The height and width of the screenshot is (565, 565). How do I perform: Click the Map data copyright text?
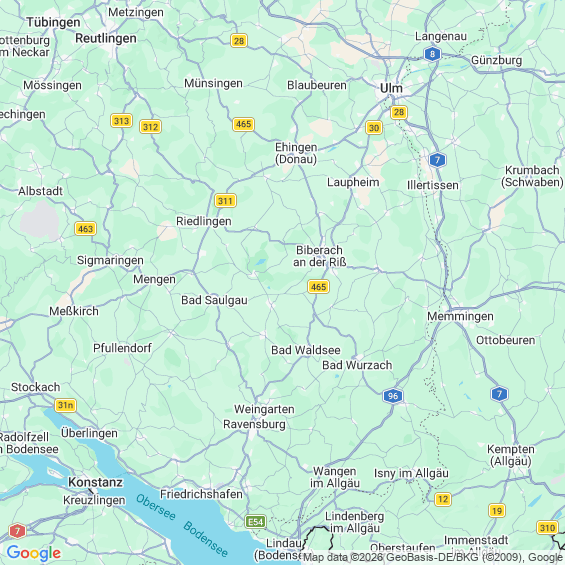433,557
